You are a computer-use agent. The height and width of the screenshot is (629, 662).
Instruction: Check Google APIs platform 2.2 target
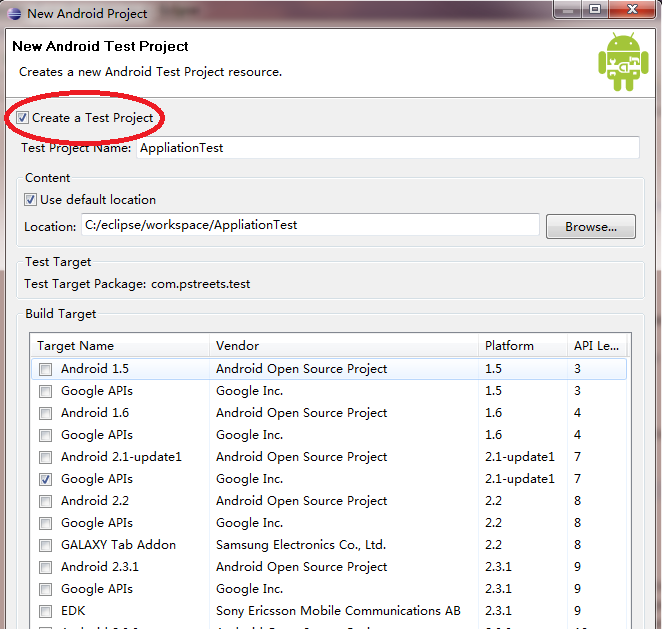45,523
